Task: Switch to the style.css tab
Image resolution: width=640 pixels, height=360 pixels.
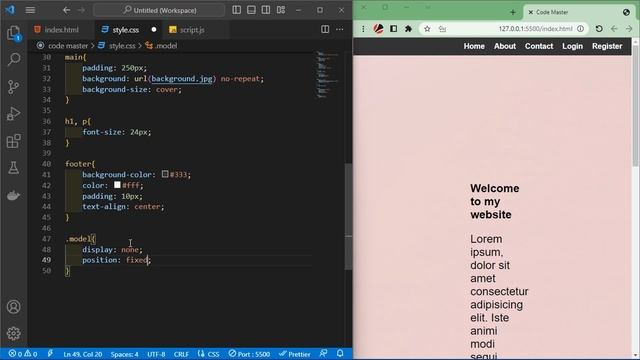Action: [x=126, y=30]
